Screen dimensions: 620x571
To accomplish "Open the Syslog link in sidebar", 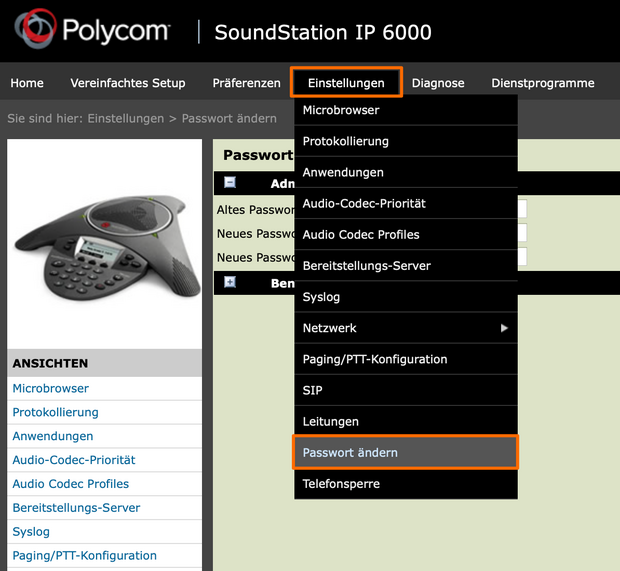I will point(31,532).
